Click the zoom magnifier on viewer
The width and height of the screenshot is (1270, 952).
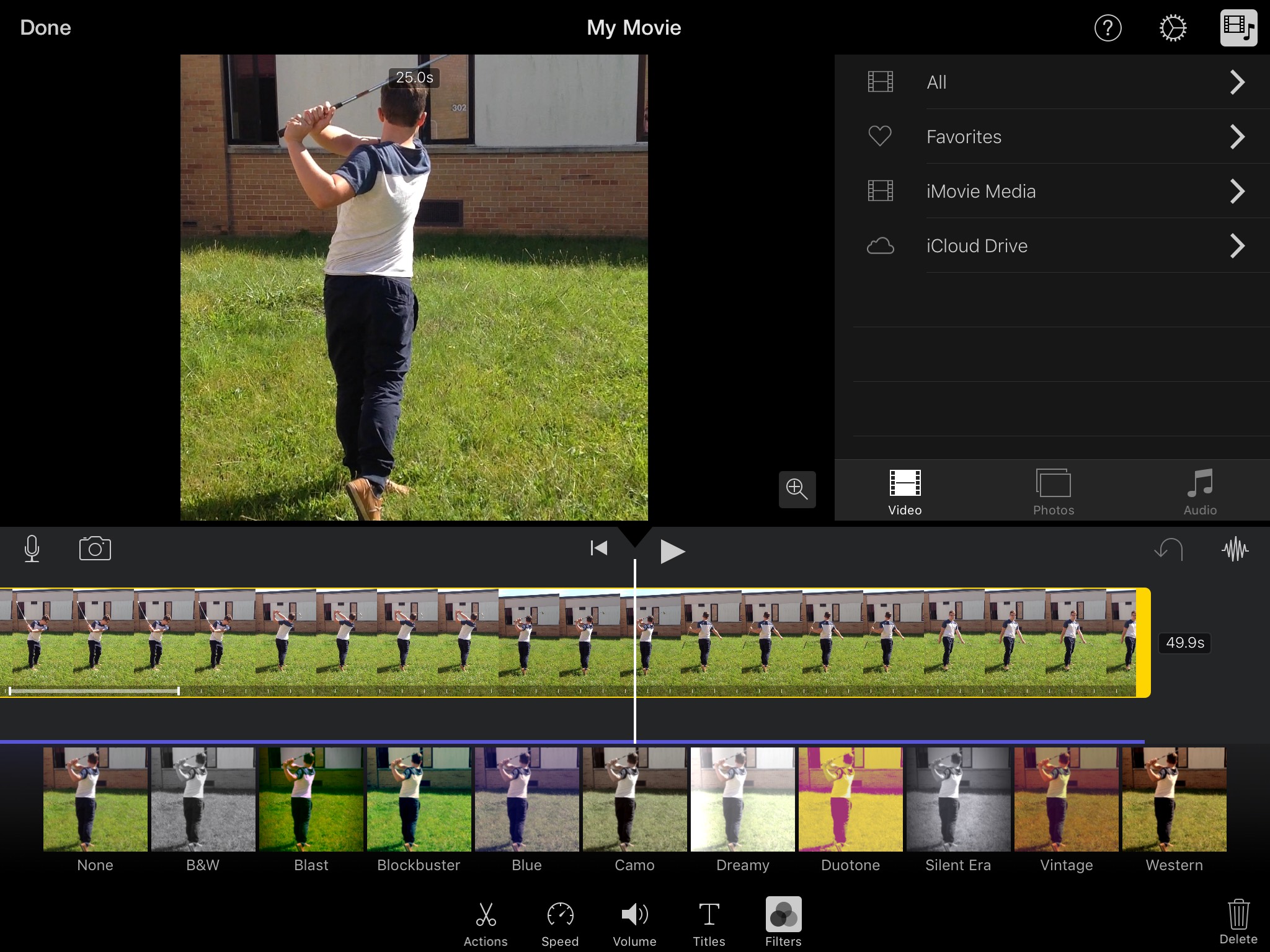click(797, 489)
